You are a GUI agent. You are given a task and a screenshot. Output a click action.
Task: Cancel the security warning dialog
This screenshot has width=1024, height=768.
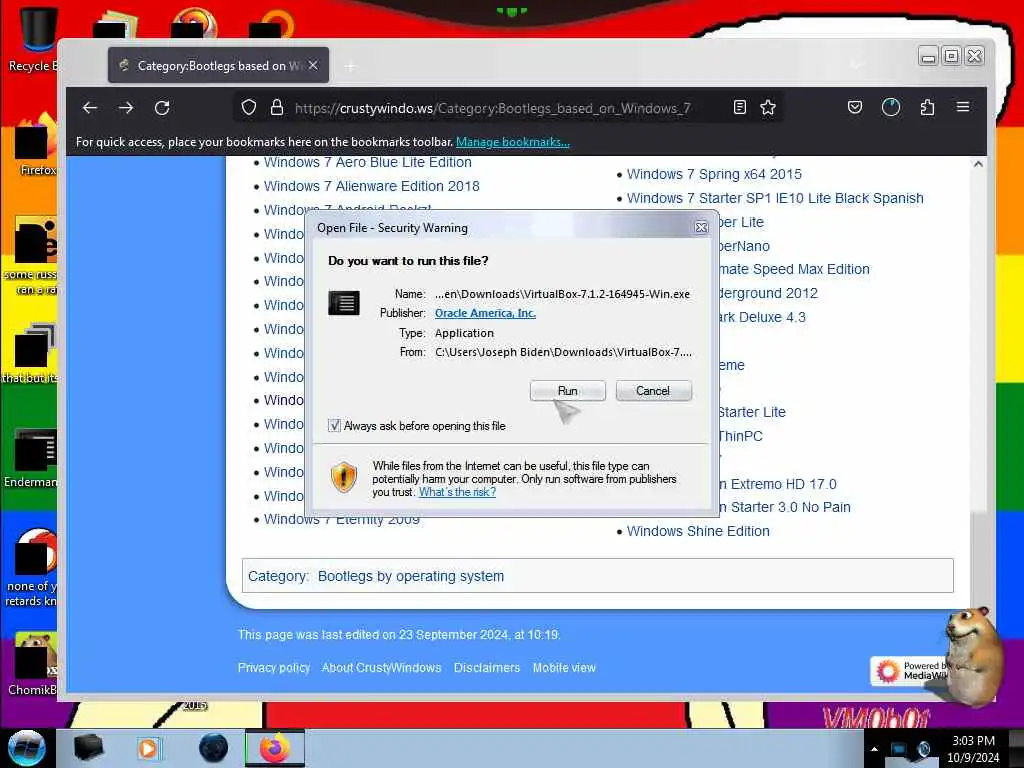point(653,391)
